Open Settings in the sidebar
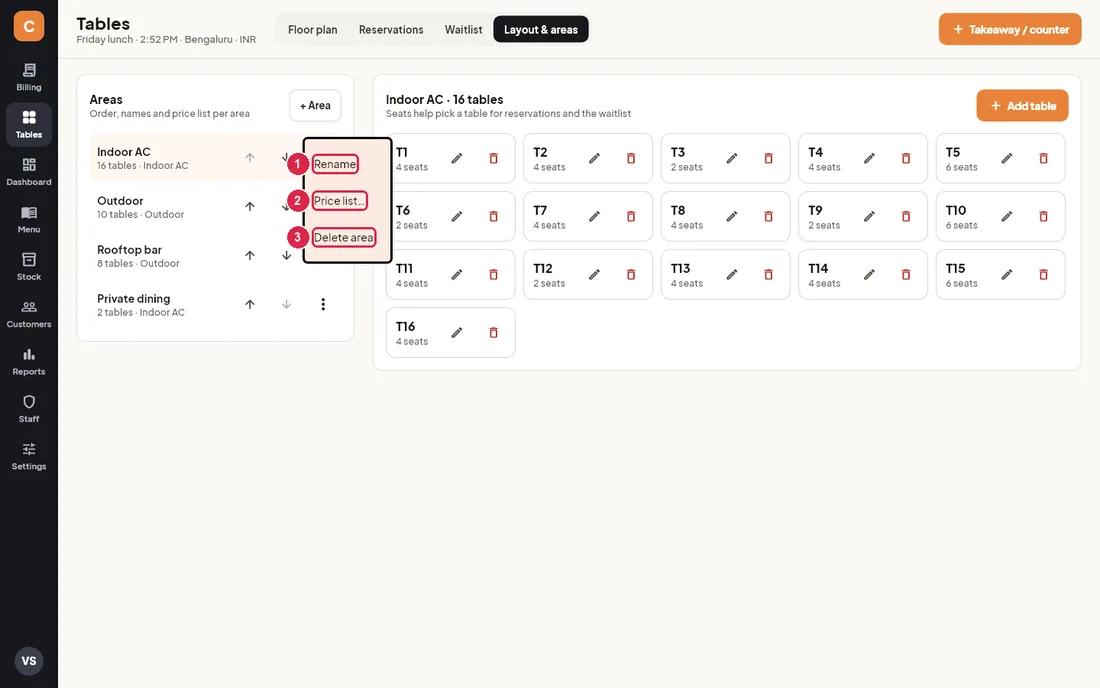 pos(29,457)
